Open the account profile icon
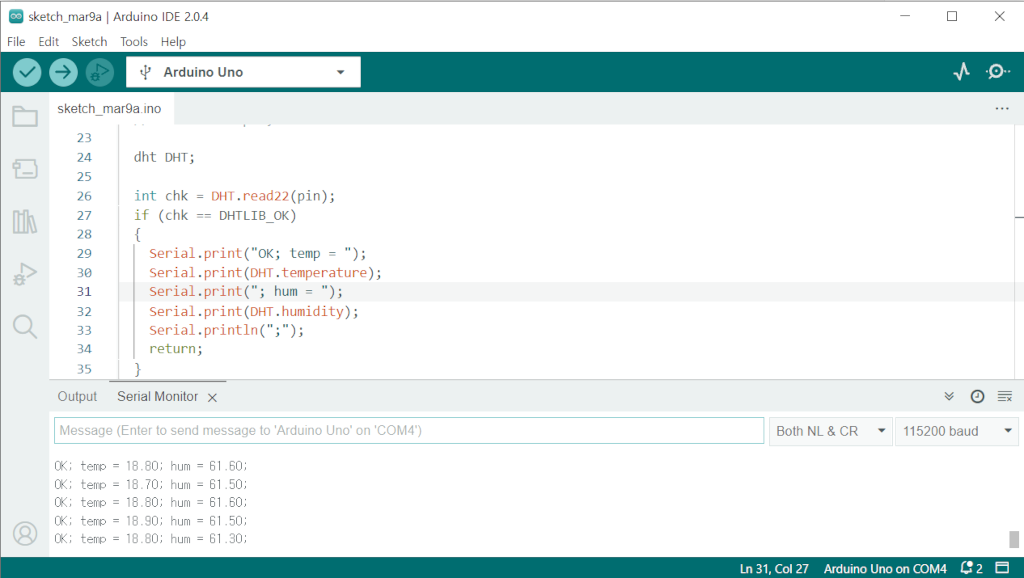The width and height of the screenshot is (1024, 578). click(x=25, y=534)
